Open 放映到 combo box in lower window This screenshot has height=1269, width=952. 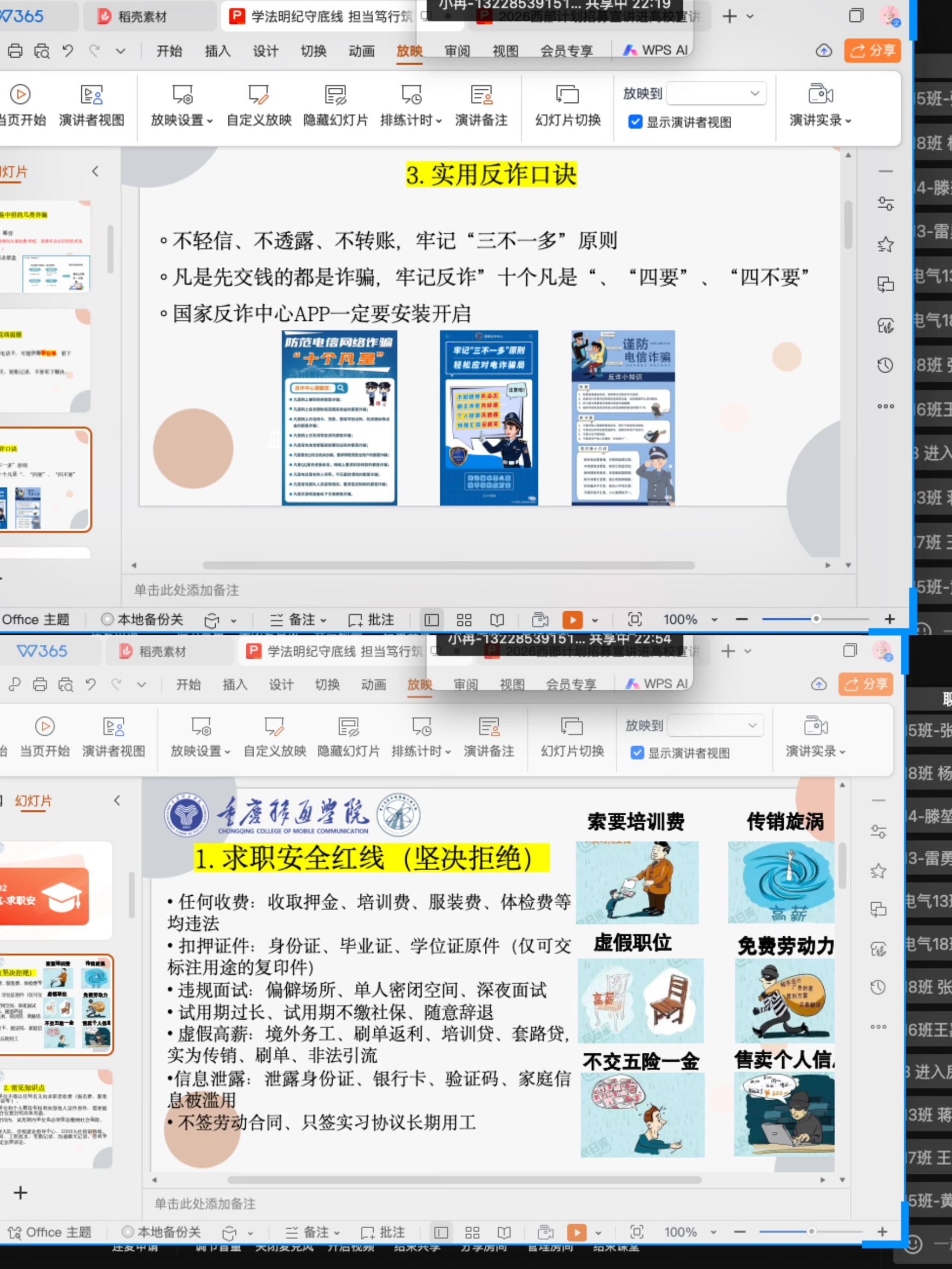(716, 725)
